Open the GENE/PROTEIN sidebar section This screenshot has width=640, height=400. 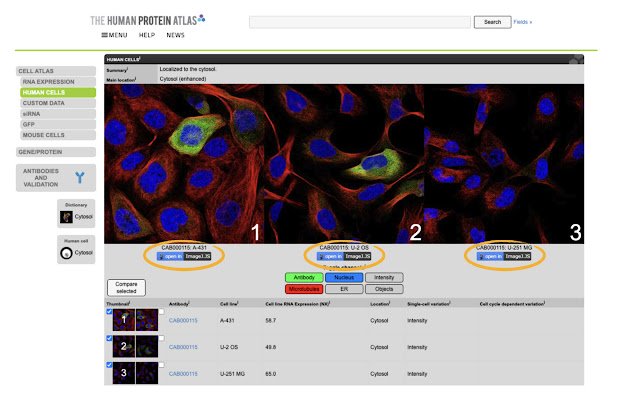(x=56, y=152)
